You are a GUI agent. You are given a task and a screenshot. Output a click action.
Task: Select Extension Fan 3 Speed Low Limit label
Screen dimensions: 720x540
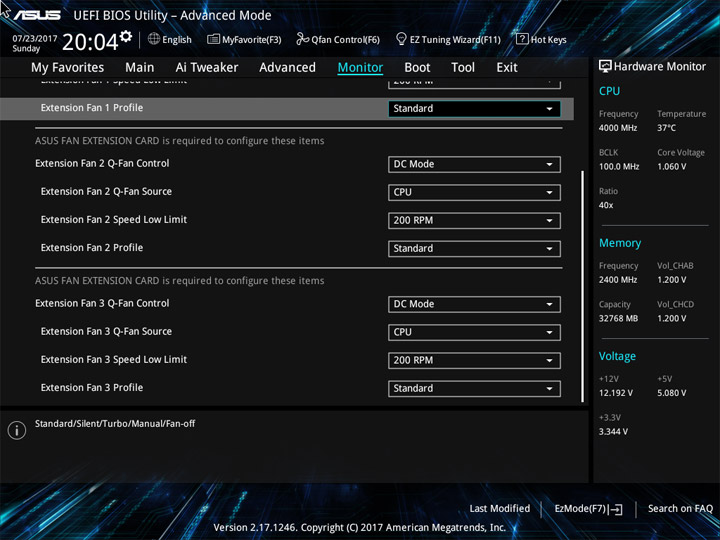[x=114, y=360]
